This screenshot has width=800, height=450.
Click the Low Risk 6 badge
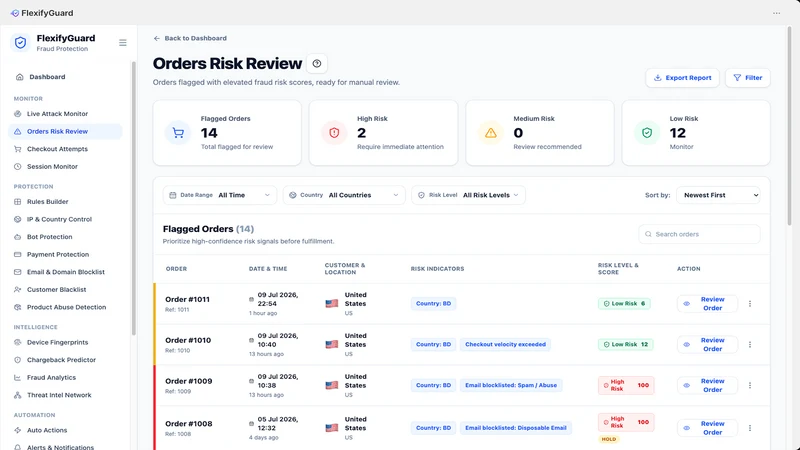(x=624, y=304)
